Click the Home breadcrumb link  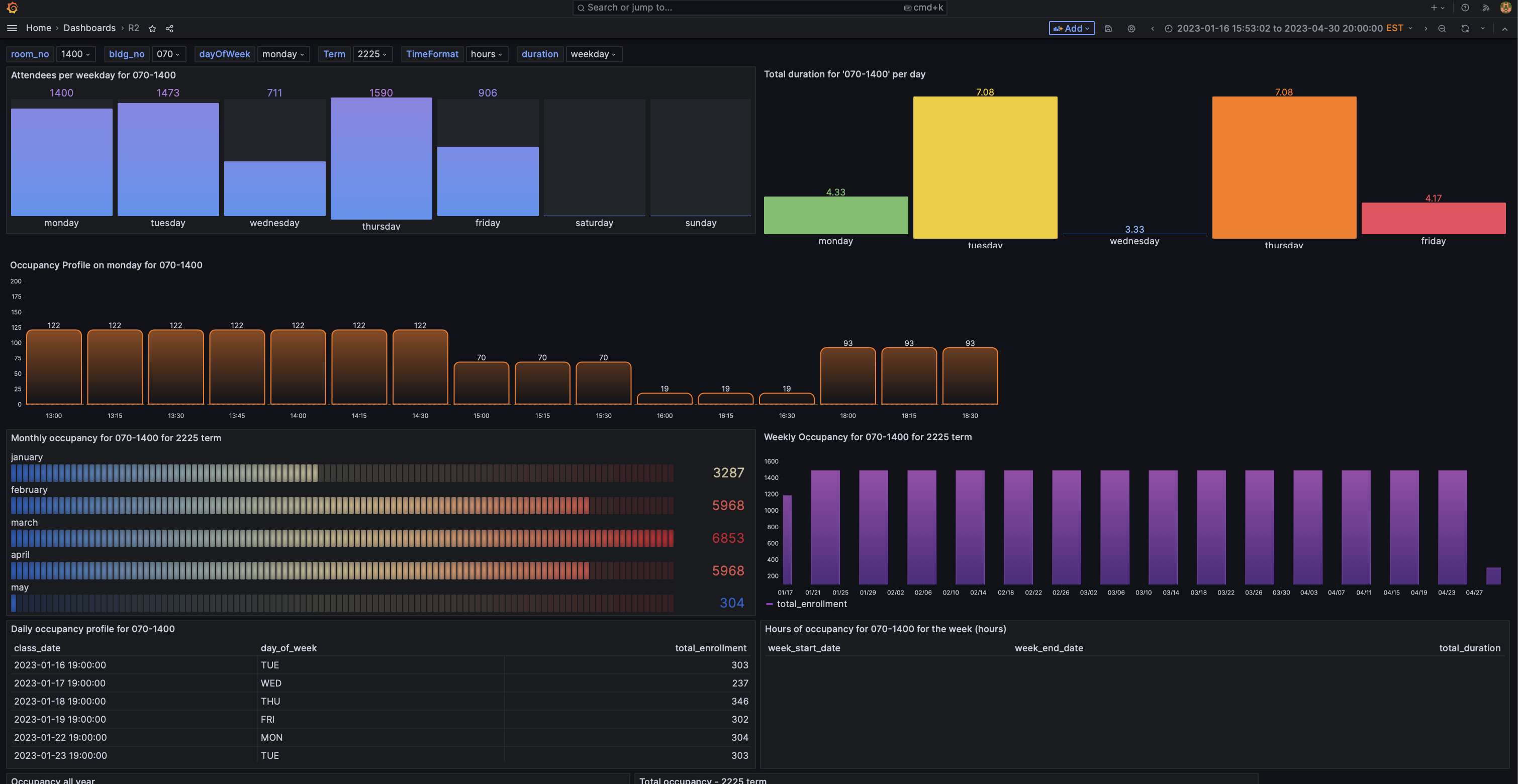point(38,28)
